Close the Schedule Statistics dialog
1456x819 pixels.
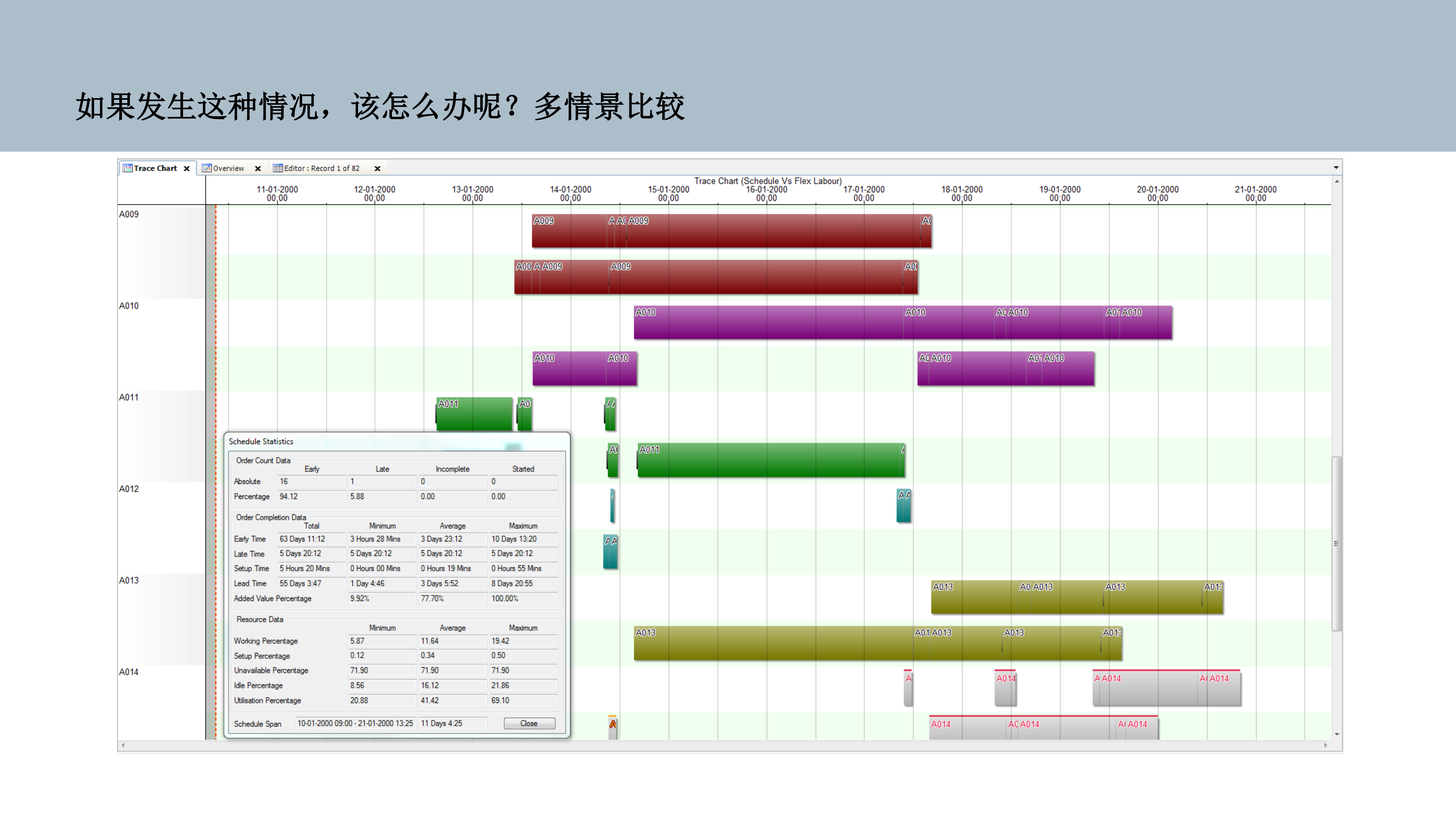click(529, 723)
